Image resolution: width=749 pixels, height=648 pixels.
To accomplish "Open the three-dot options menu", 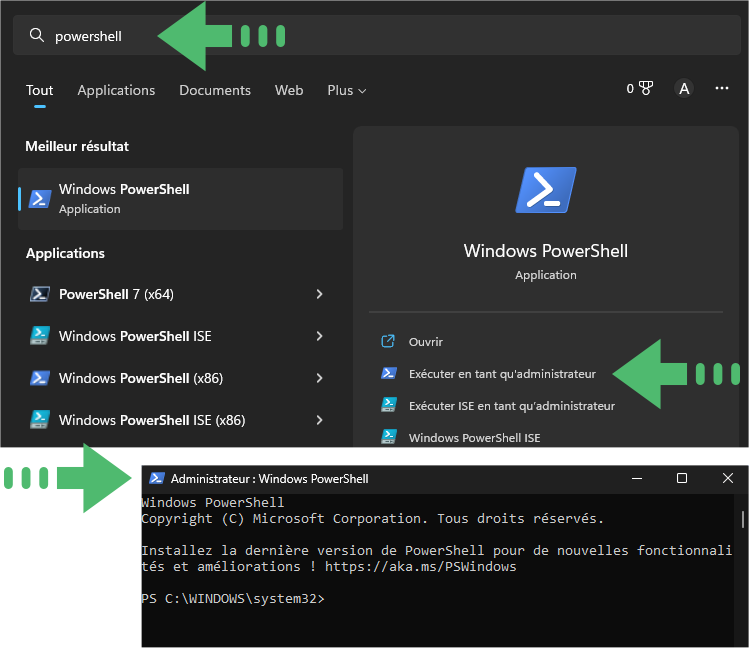I will point(722,88).
